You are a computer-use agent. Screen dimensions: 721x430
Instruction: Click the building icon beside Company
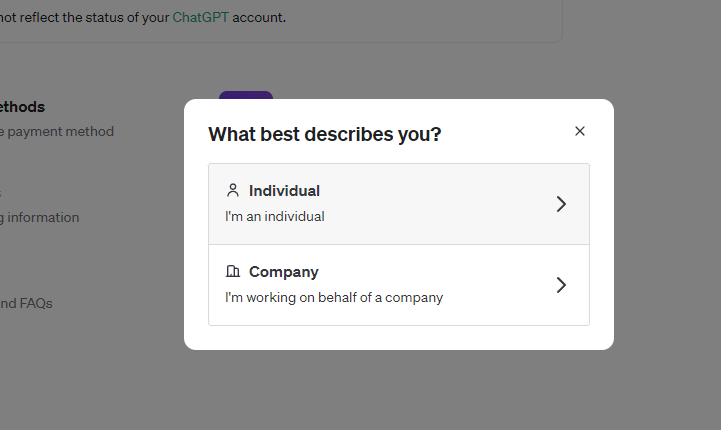click(233, 271)
